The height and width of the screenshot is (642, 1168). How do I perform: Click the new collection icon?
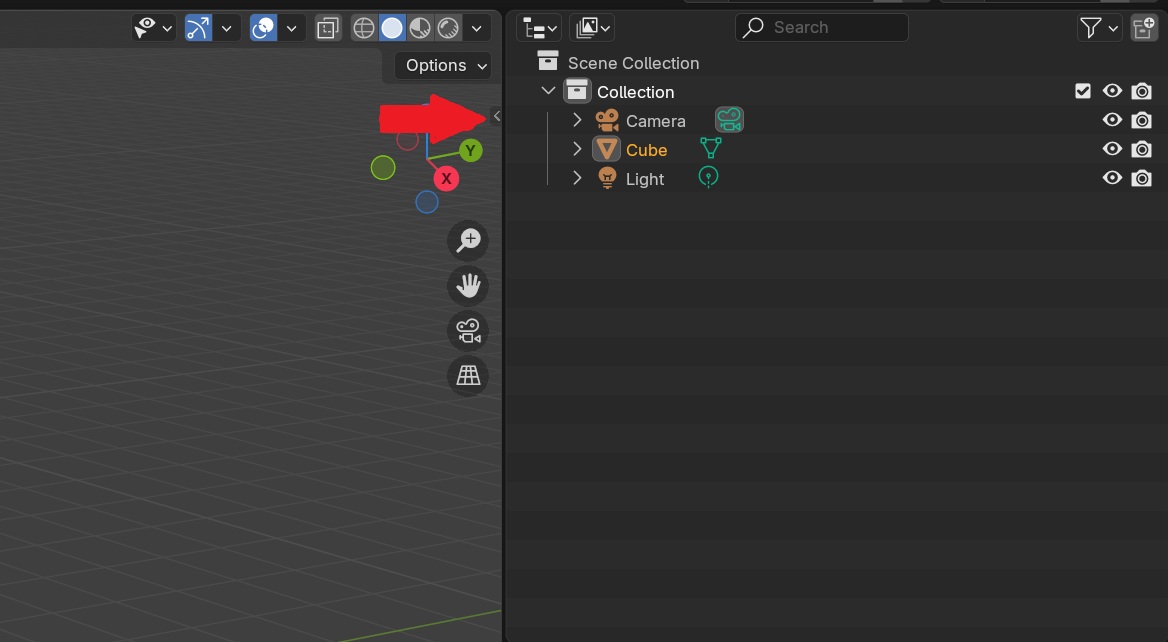click(x=1143, y=28)
